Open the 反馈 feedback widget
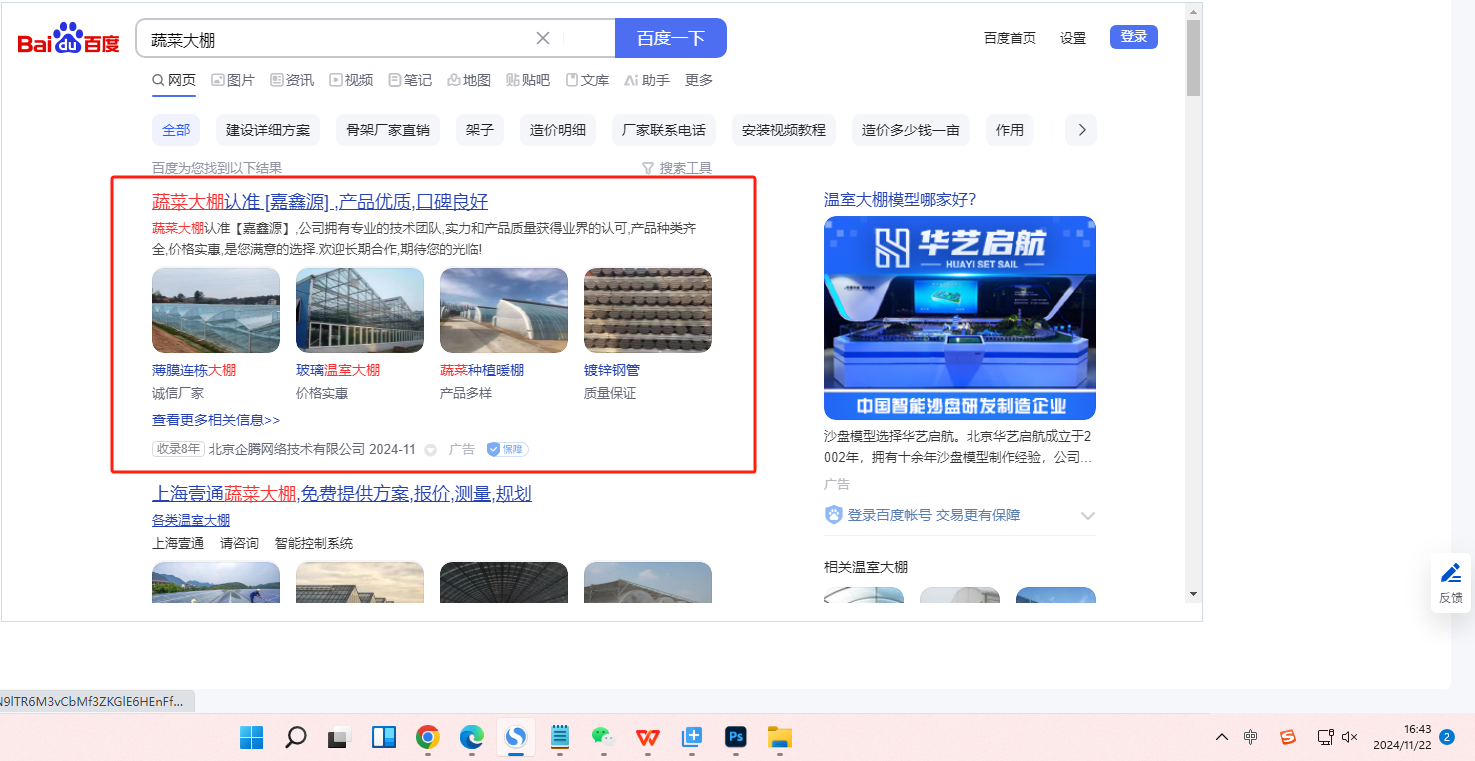Screen dimensions: 1475x761 (1451, 583)
